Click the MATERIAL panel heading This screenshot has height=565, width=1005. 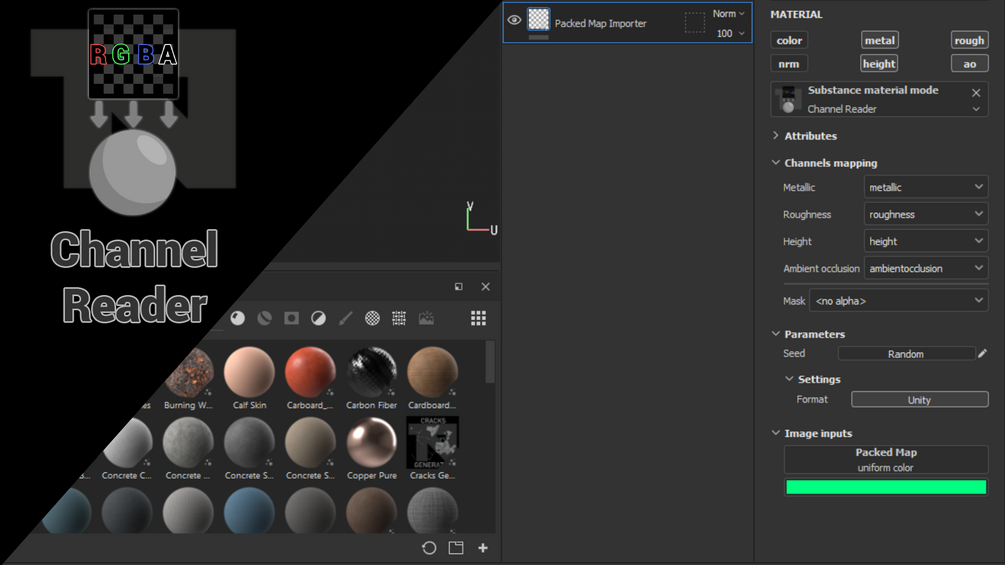tap(796, 14)
